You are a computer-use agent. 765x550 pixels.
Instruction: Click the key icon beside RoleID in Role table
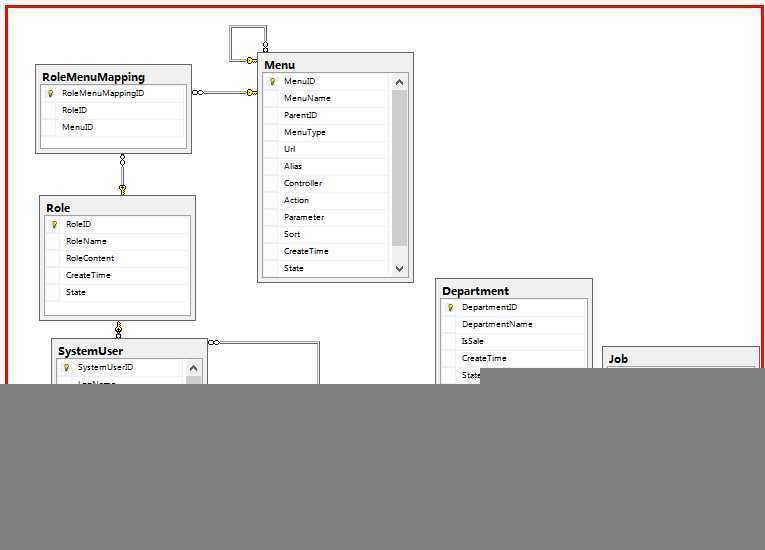[54, 224]
